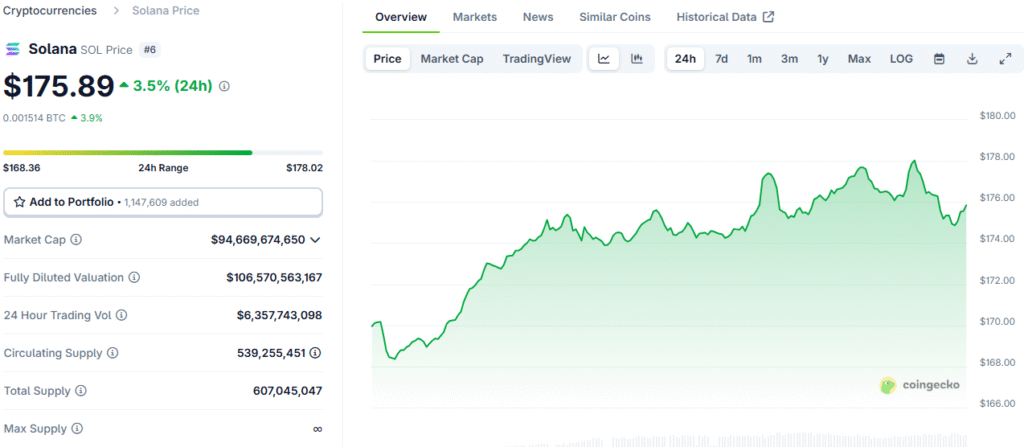Click the 3.5% (24h) change text
This screenshot has width=1024, height=447.
[x=173, y=86]
